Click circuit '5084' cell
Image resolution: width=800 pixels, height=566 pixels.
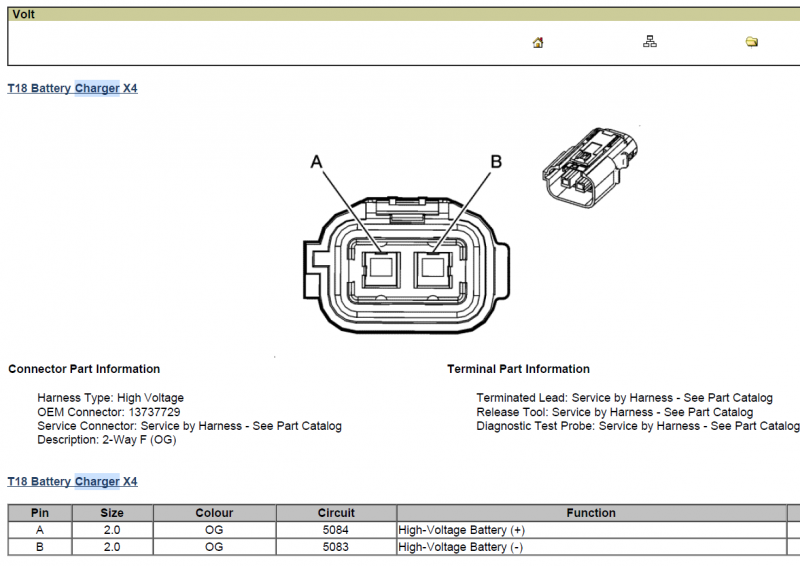point(336,530)
